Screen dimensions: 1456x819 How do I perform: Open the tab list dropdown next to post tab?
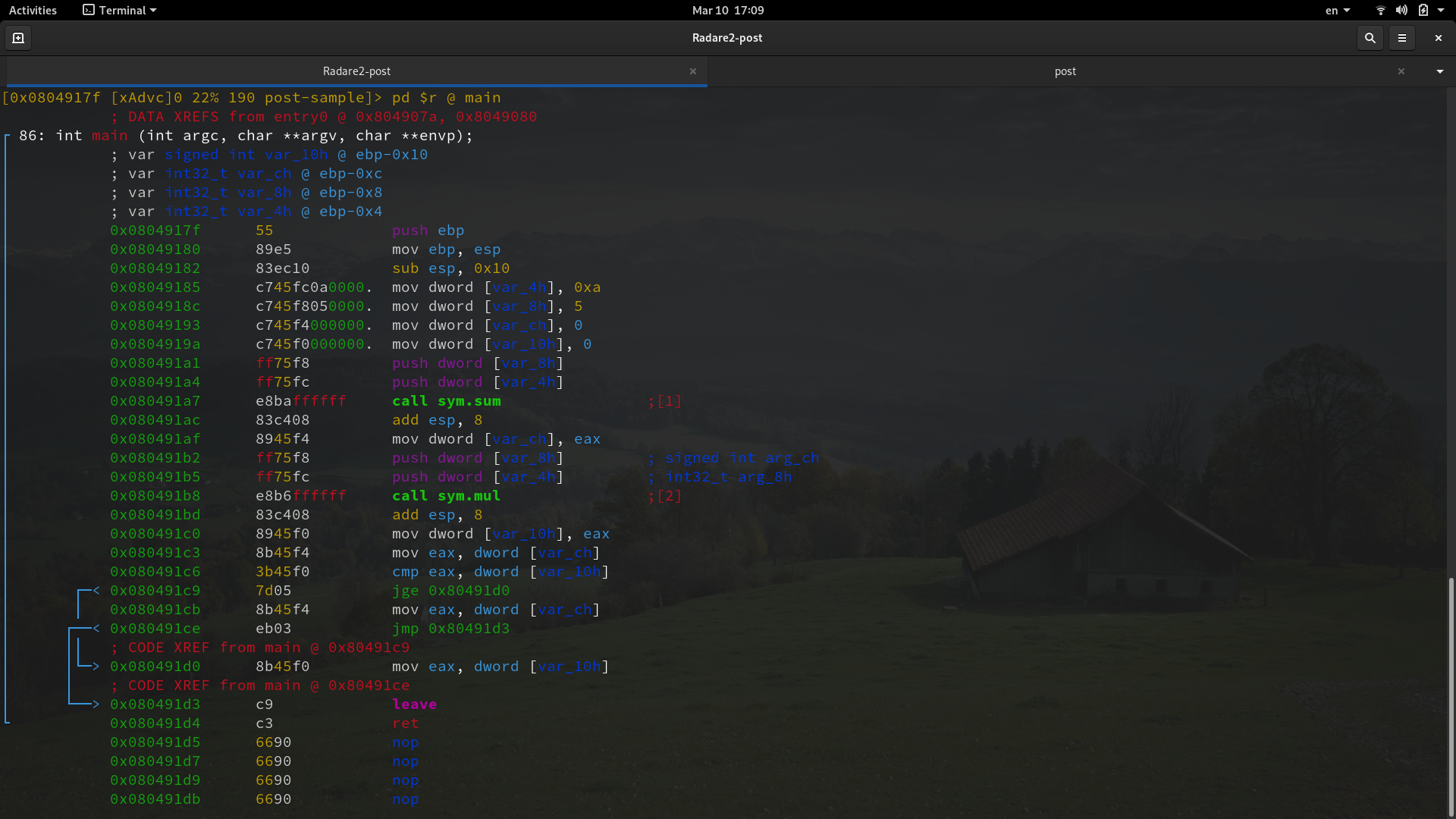[x=1439, y=71]
